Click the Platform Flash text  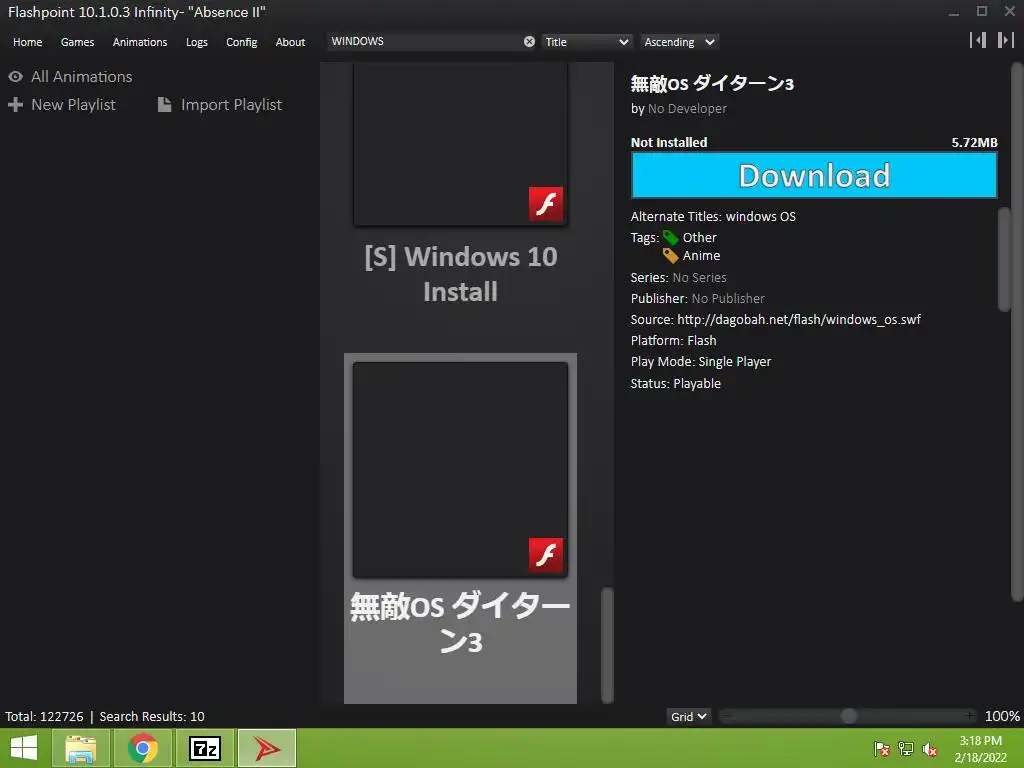[x=673, y=340]
